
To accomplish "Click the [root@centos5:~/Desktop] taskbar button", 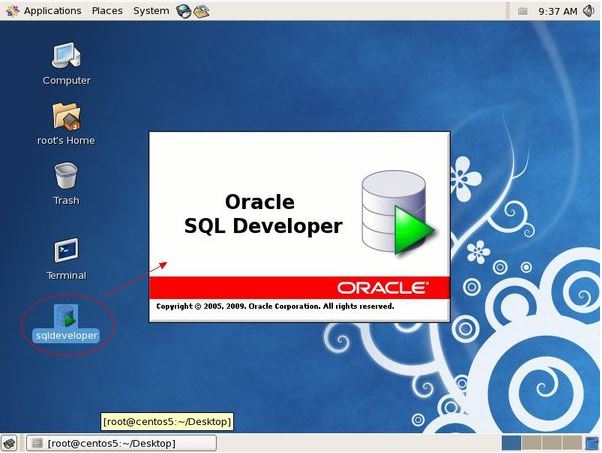I will pyautogui.click(x=121, y=443).
